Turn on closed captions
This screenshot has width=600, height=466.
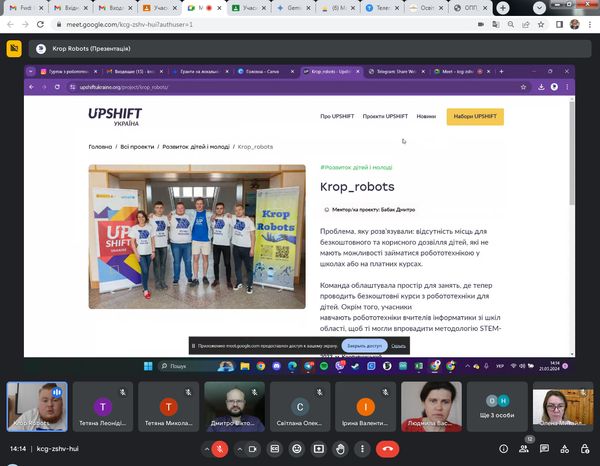(274, 449)
